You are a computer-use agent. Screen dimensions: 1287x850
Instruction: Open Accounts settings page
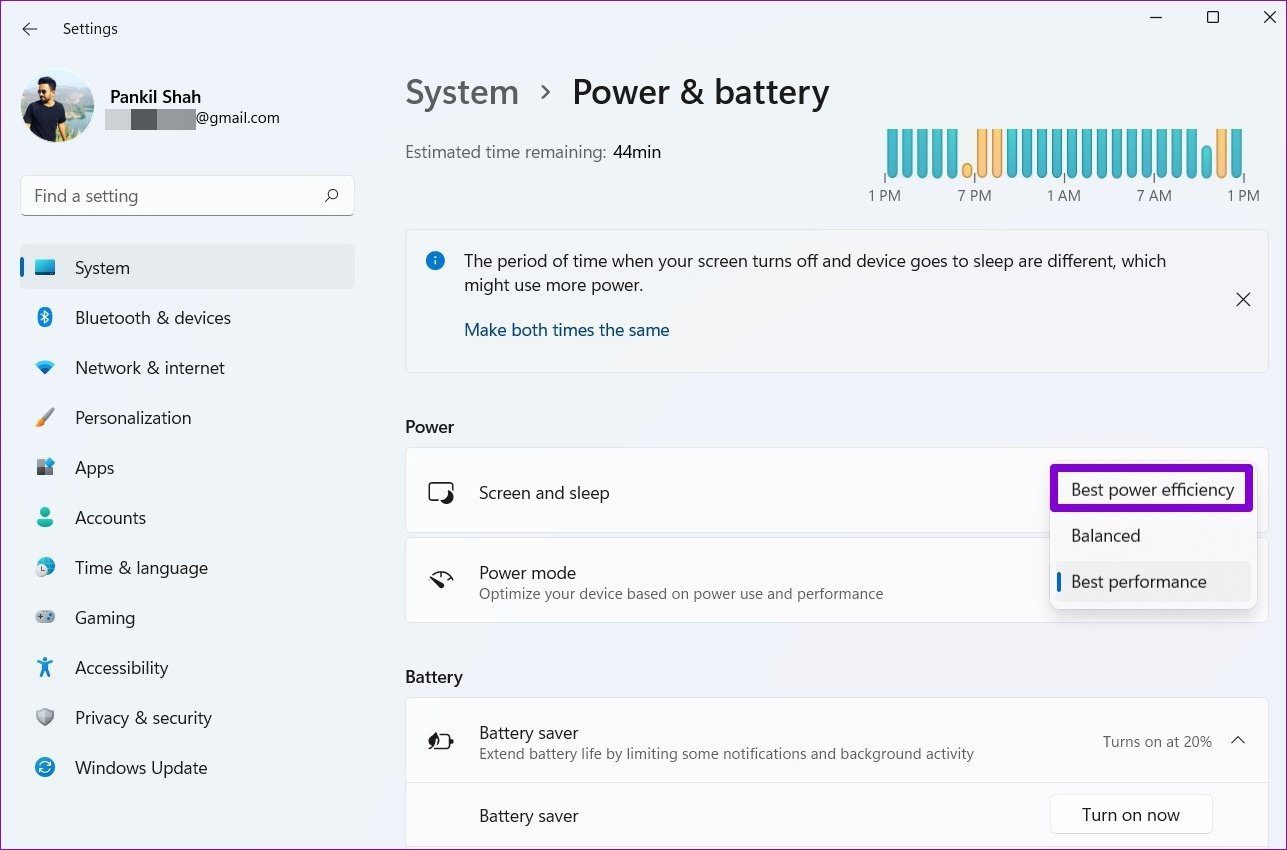[187, 518]
